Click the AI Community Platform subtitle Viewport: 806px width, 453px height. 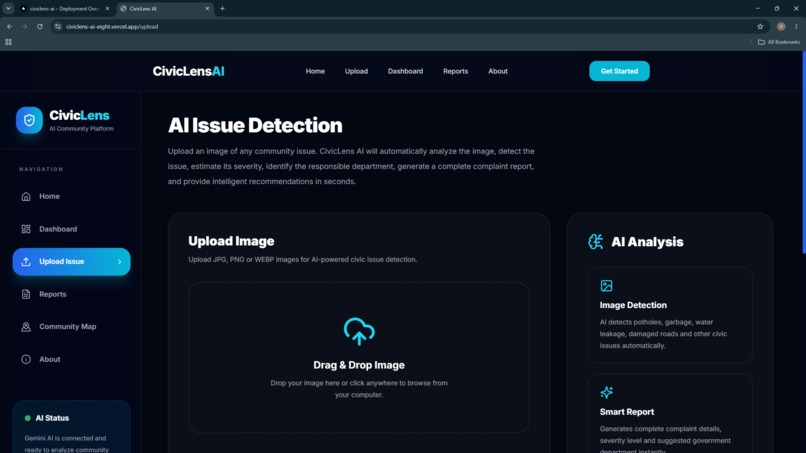pyautogui.click(x=81, y=129)
